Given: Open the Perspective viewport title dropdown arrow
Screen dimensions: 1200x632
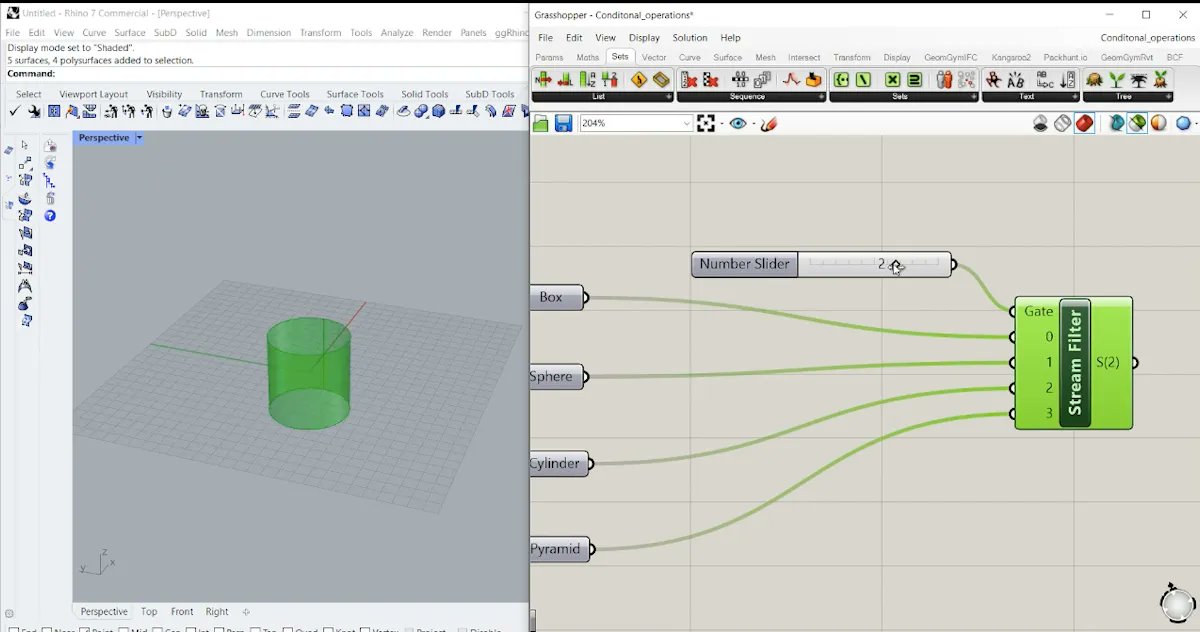Looking at the screenshot, I should [x=139, y=138].
